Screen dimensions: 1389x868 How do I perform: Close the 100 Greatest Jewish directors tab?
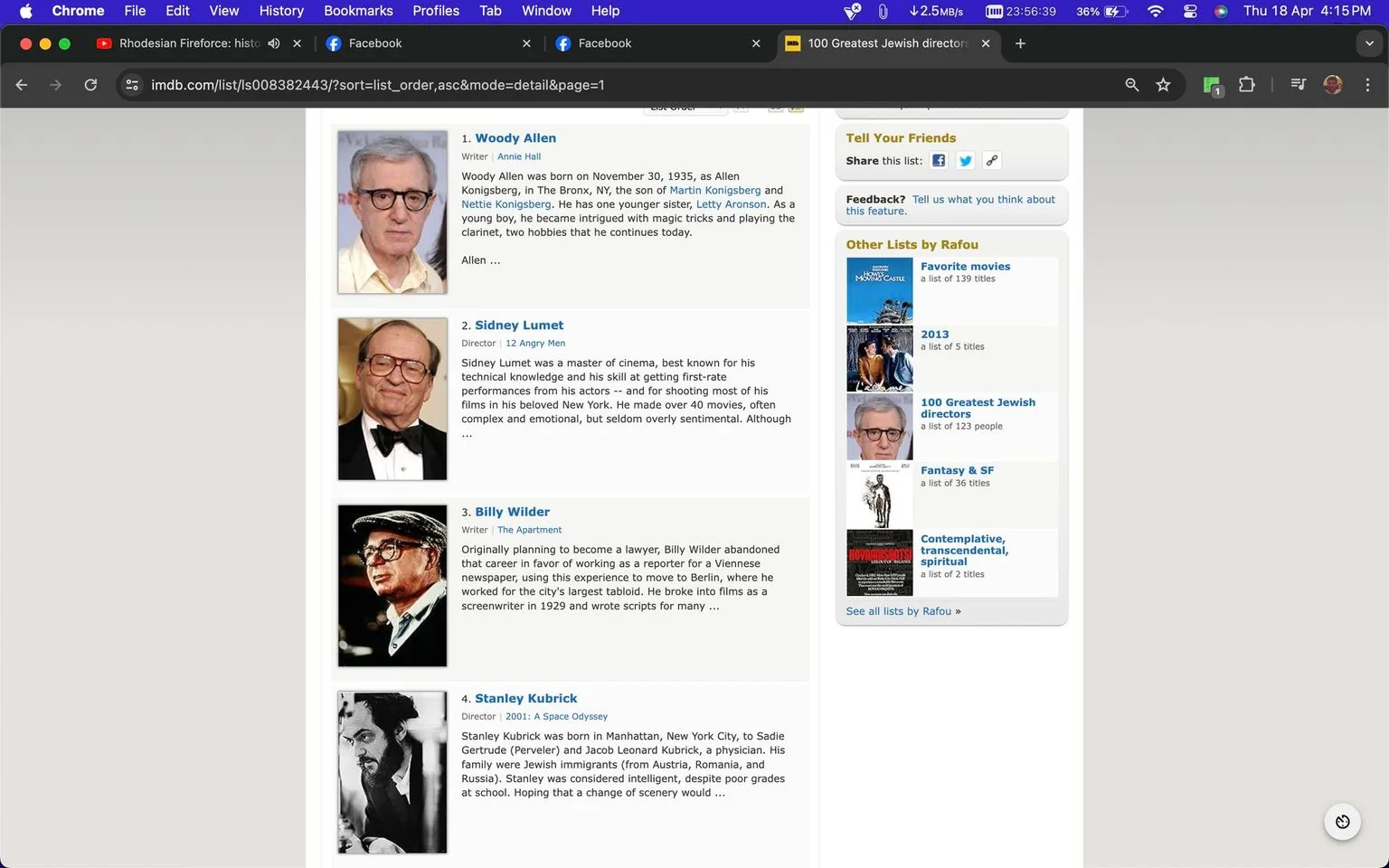(986, 43)
